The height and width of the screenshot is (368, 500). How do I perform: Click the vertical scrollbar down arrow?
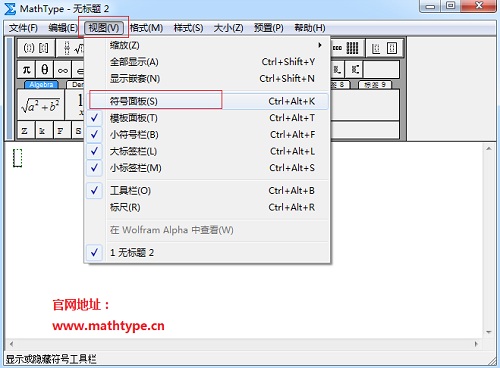click(489, 332)
